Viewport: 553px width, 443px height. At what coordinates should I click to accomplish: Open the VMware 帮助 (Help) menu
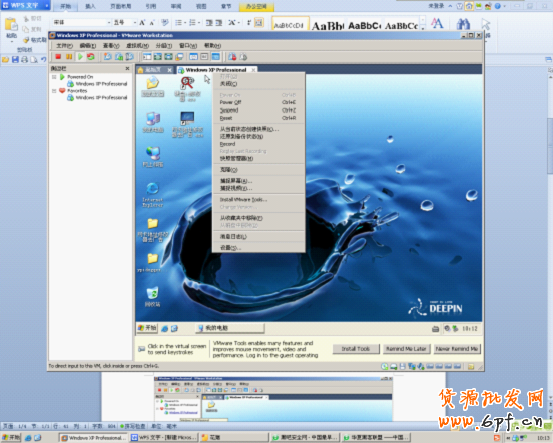(x=212, y=45)
